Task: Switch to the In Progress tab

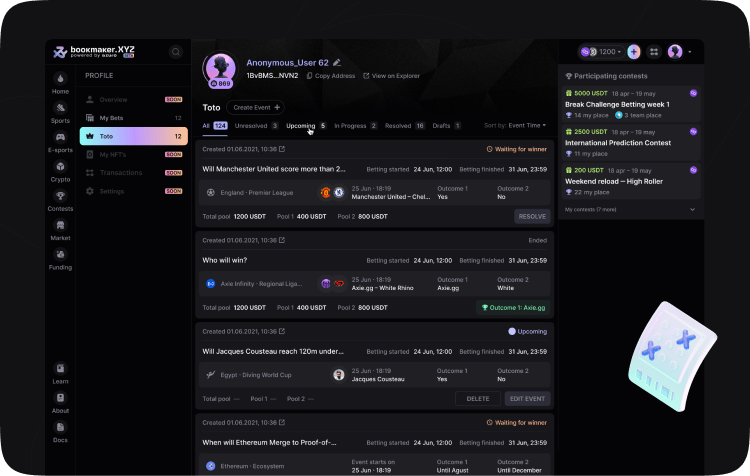Action: coord(355,126)
